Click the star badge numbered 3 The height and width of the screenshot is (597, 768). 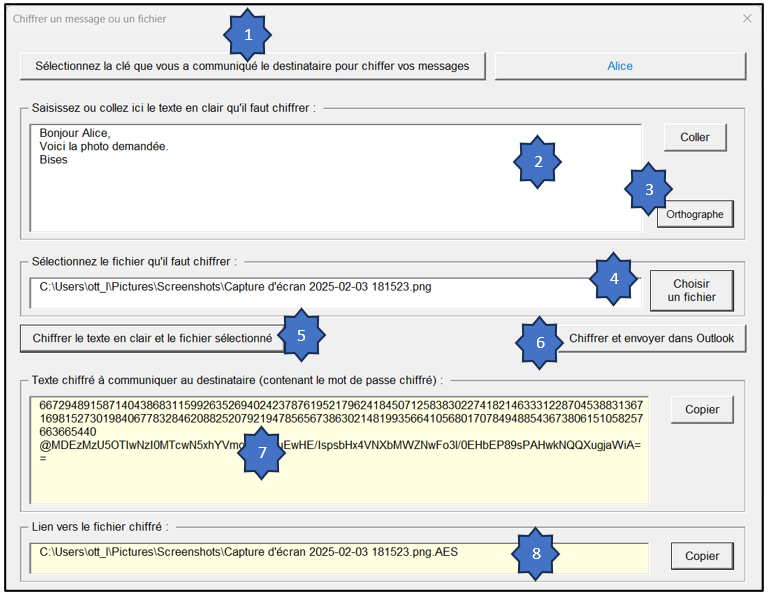[649, 188]
